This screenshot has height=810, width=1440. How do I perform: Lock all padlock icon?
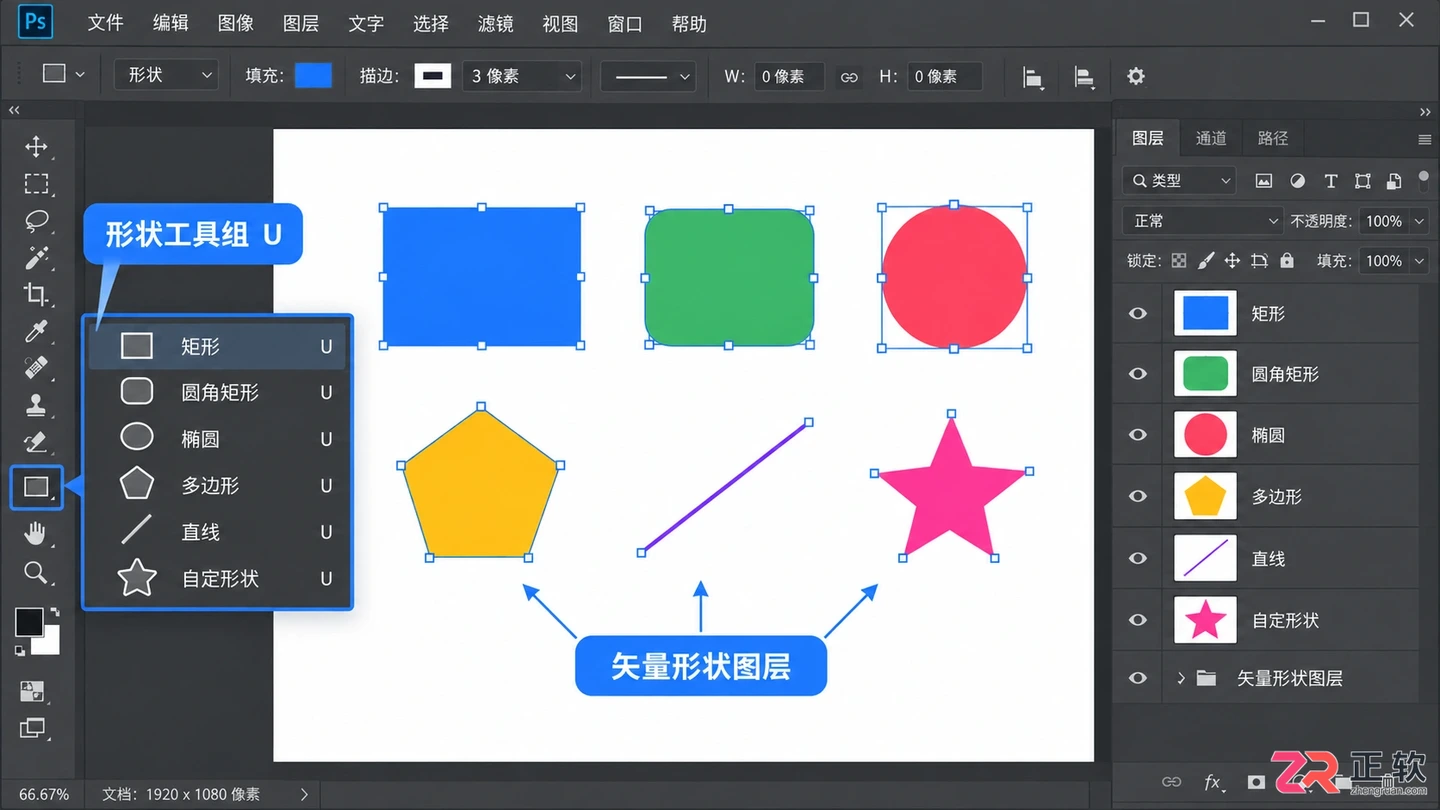pos(1287,260)
